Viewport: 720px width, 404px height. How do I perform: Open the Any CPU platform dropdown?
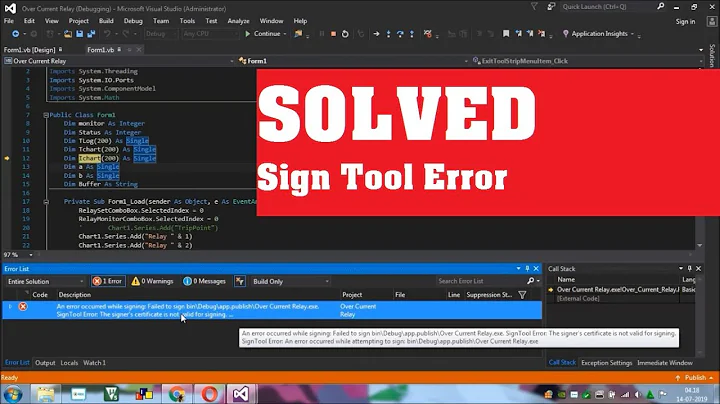click(x=211, y=34)
